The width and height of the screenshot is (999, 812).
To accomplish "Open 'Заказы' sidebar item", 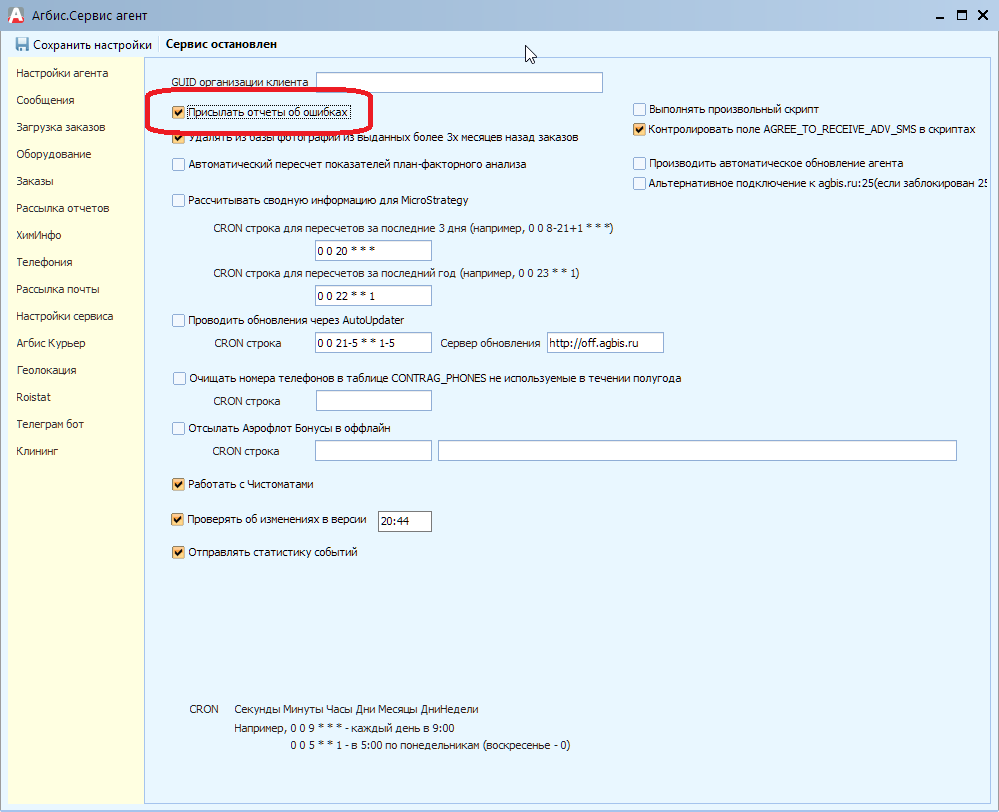I will (x=34, y=181).
